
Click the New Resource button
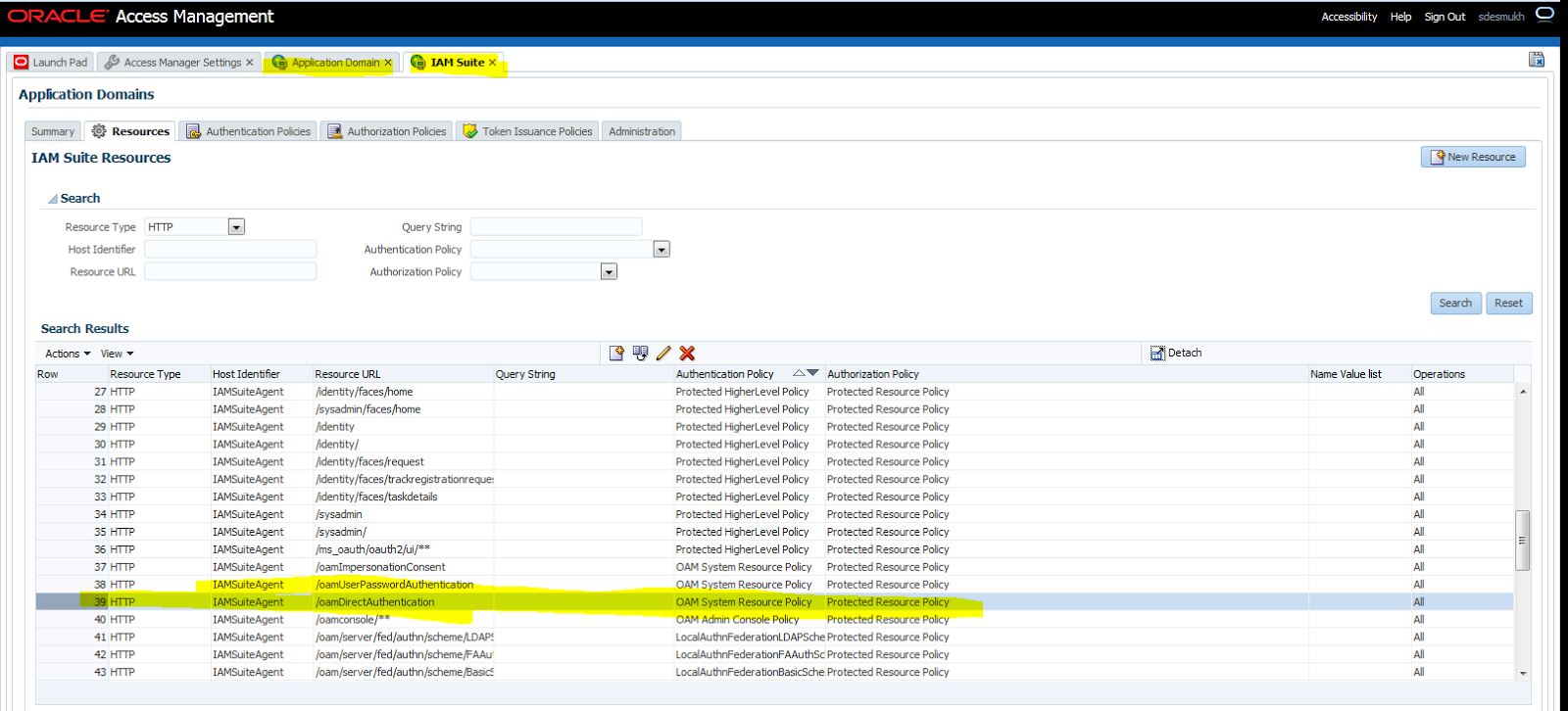click(1473, 157)
